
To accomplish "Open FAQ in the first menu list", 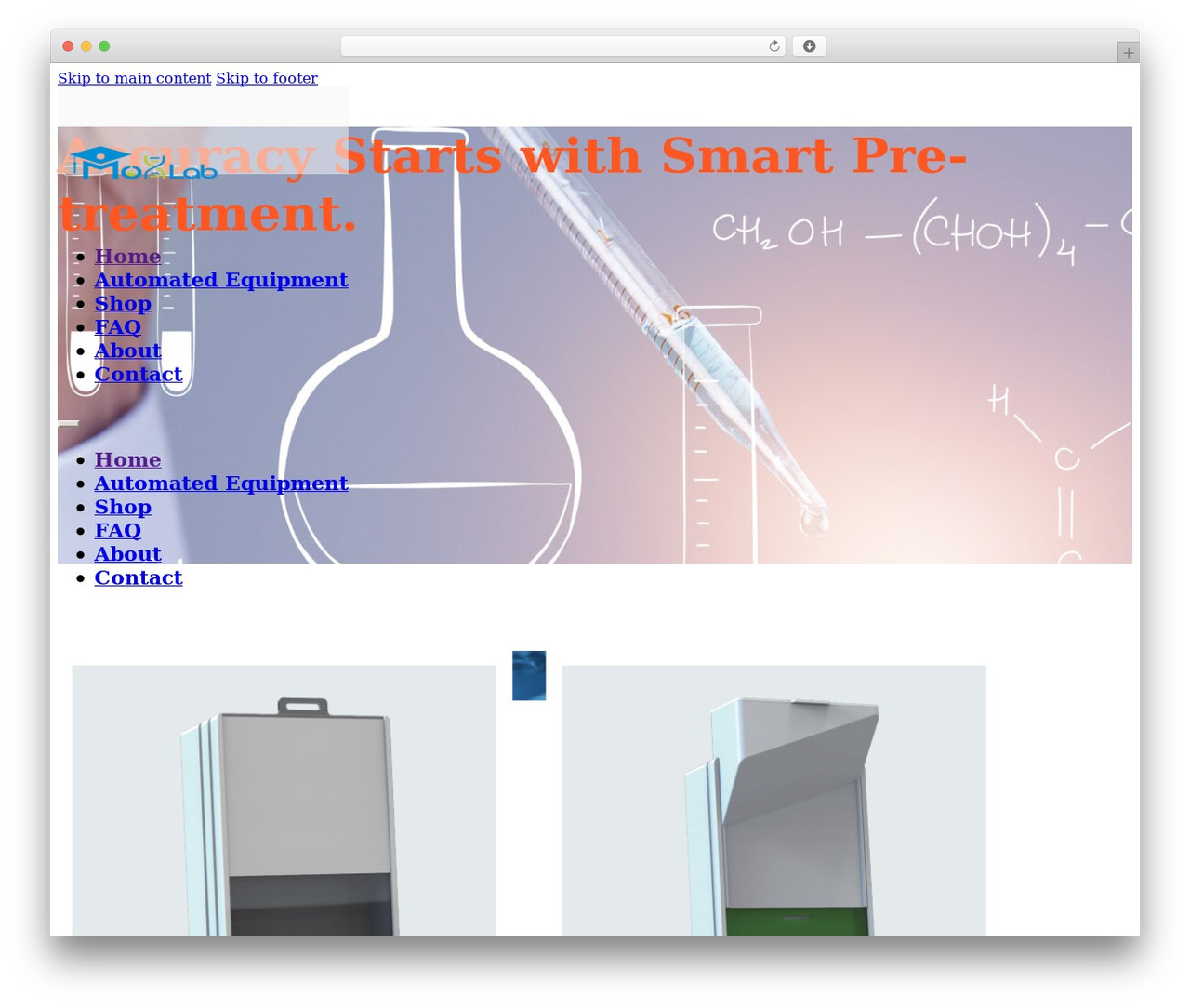I will 117,326.
